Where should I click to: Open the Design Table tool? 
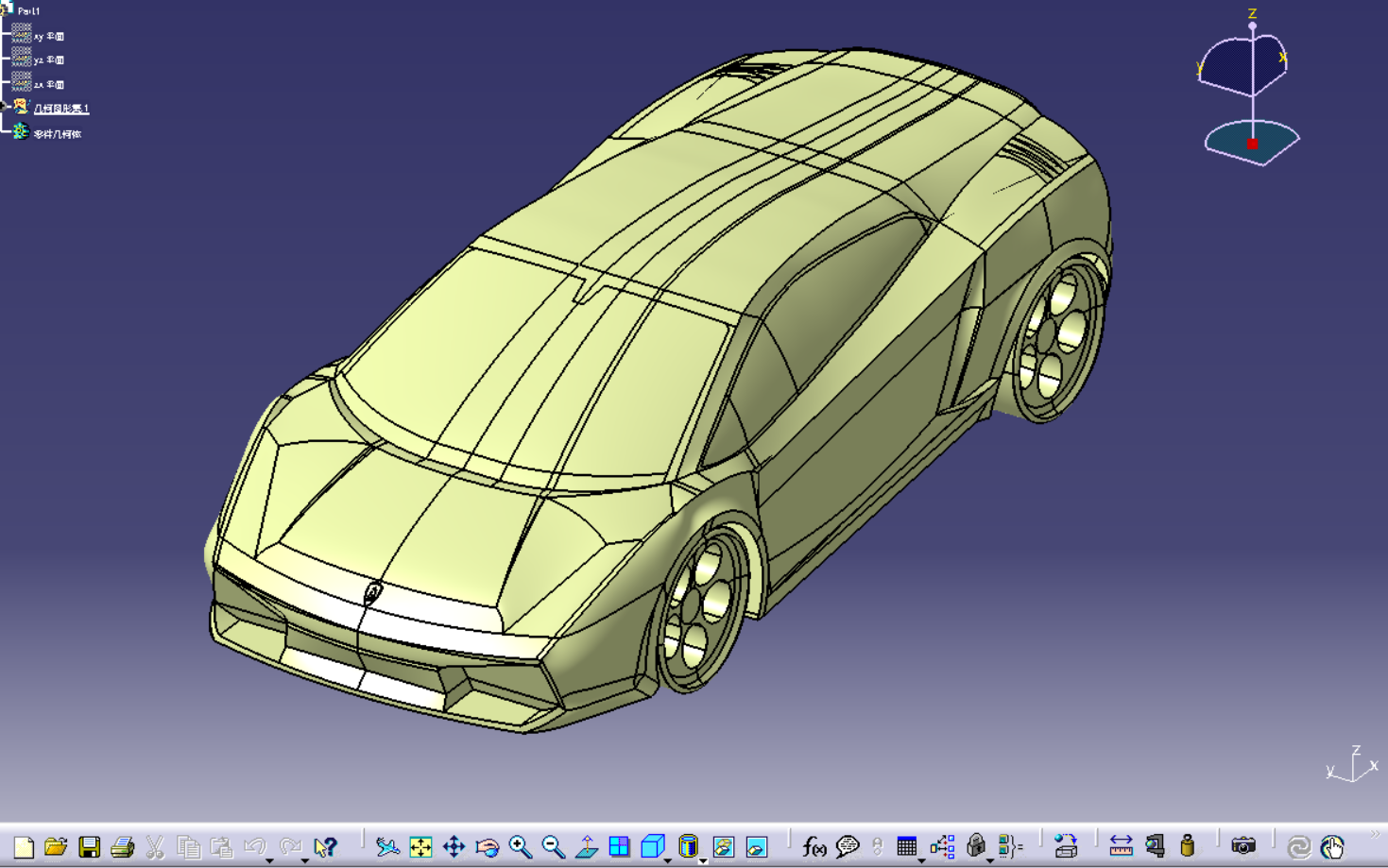[906, 847]
